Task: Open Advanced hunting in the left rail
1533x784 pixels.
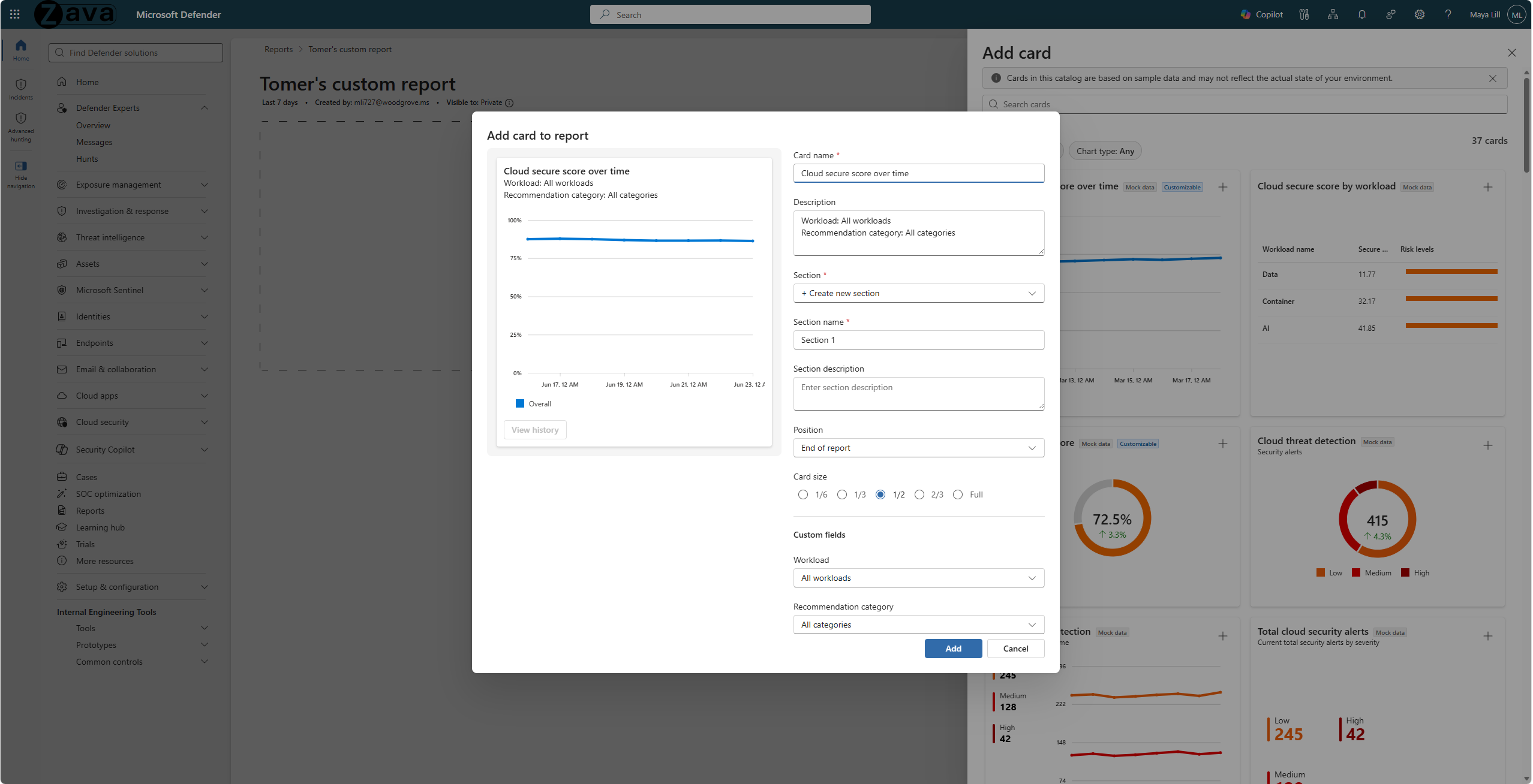Action: [x=21, y=127]
